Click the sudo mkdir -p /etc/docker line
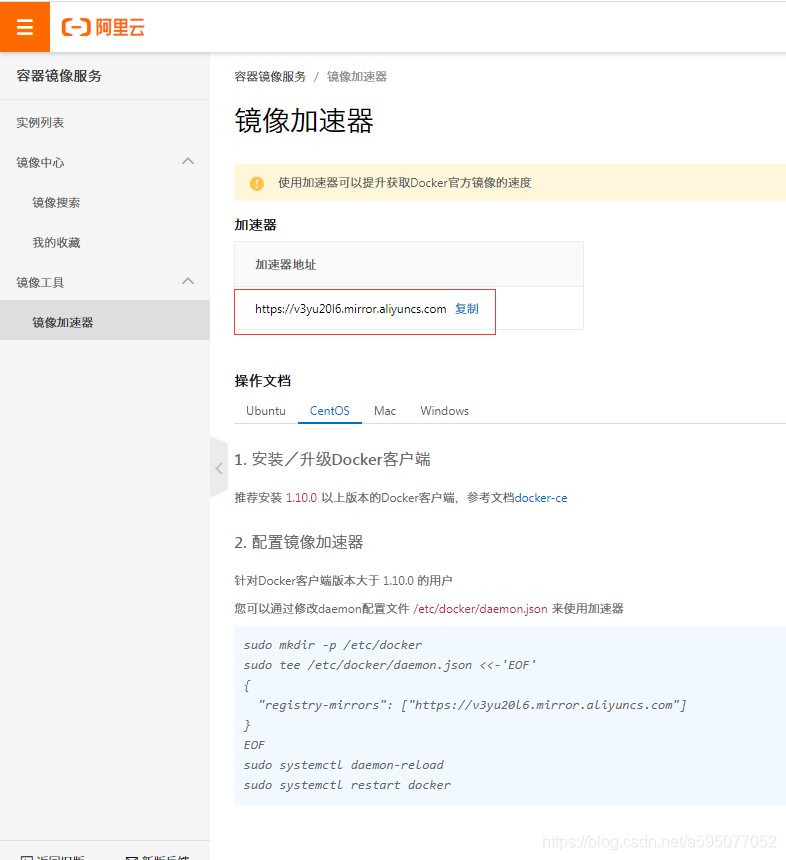The height and width of the screenshot is (860, 786). (333, 645)
